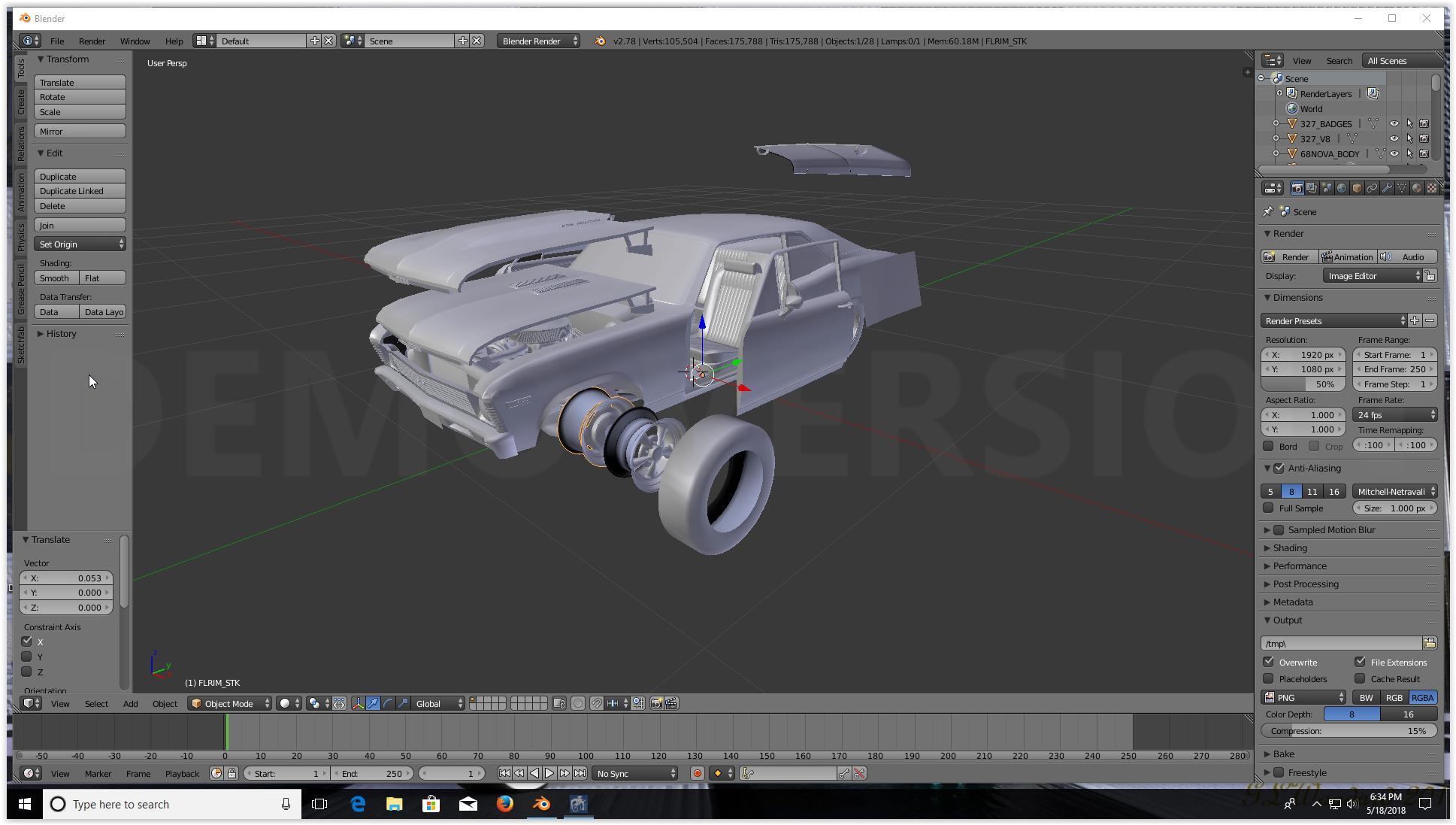Open the Object constraints chain-link tab
Viewport: 1456px width, 825px height.
(x=1372, y=188)
